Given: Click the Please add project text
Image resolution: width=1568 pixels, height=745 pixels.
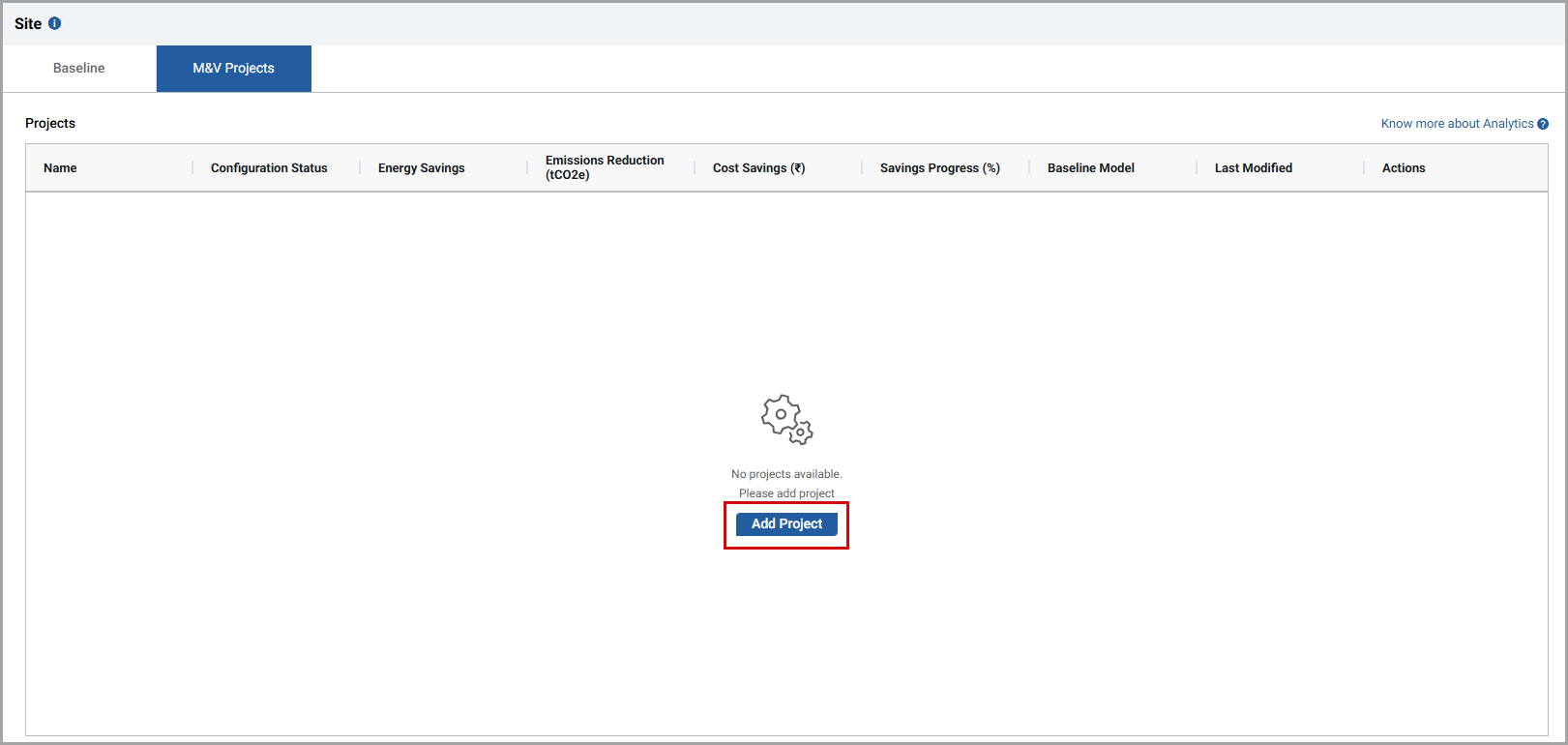Looking at the screenshot, I should [786, 493].
